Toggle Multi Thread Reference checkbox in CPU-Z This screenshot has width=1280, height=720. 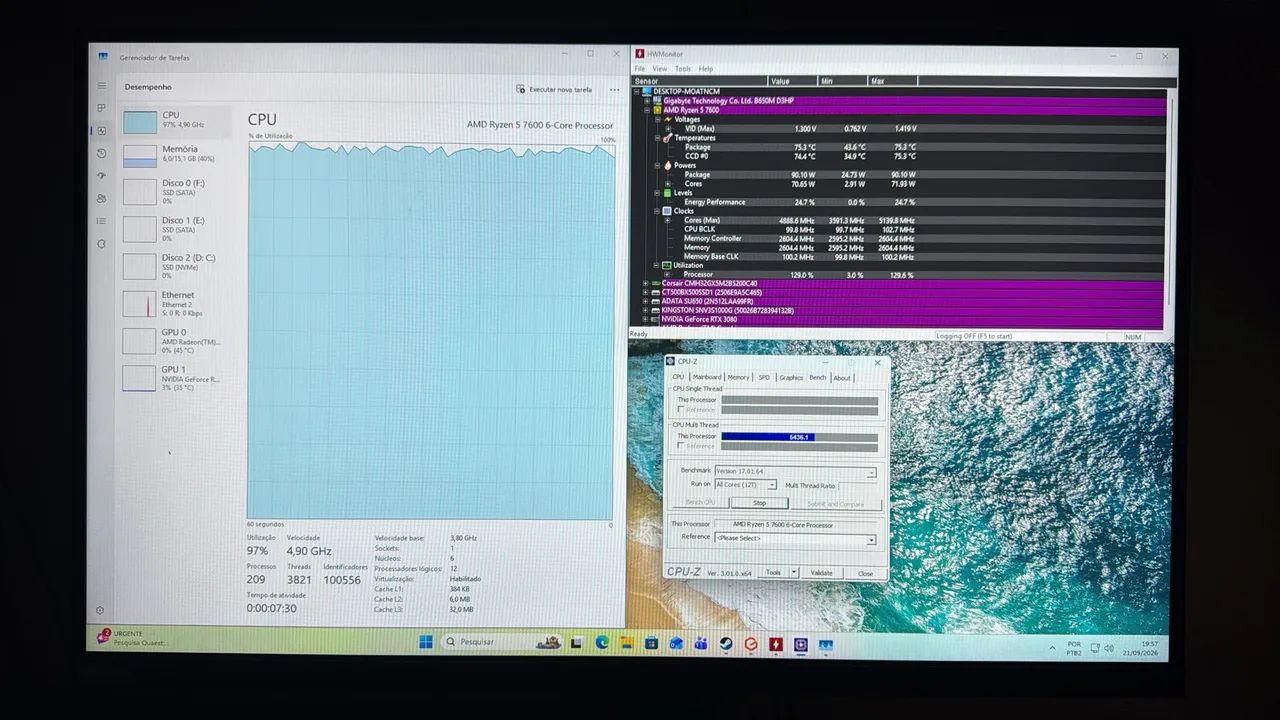click(x=681, y=446)
